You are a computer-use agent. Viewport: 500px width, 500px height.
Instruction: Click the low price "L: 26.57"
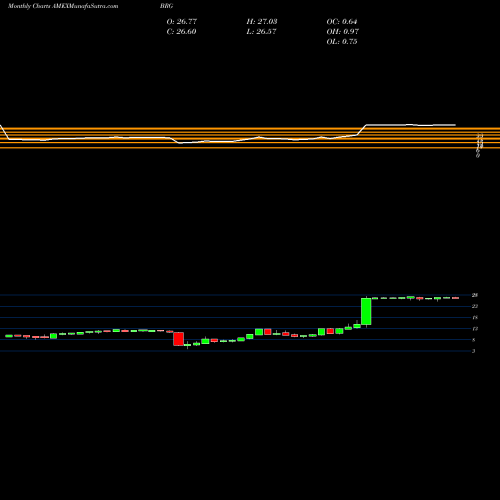pyautogui.click(x=261, y=31)
